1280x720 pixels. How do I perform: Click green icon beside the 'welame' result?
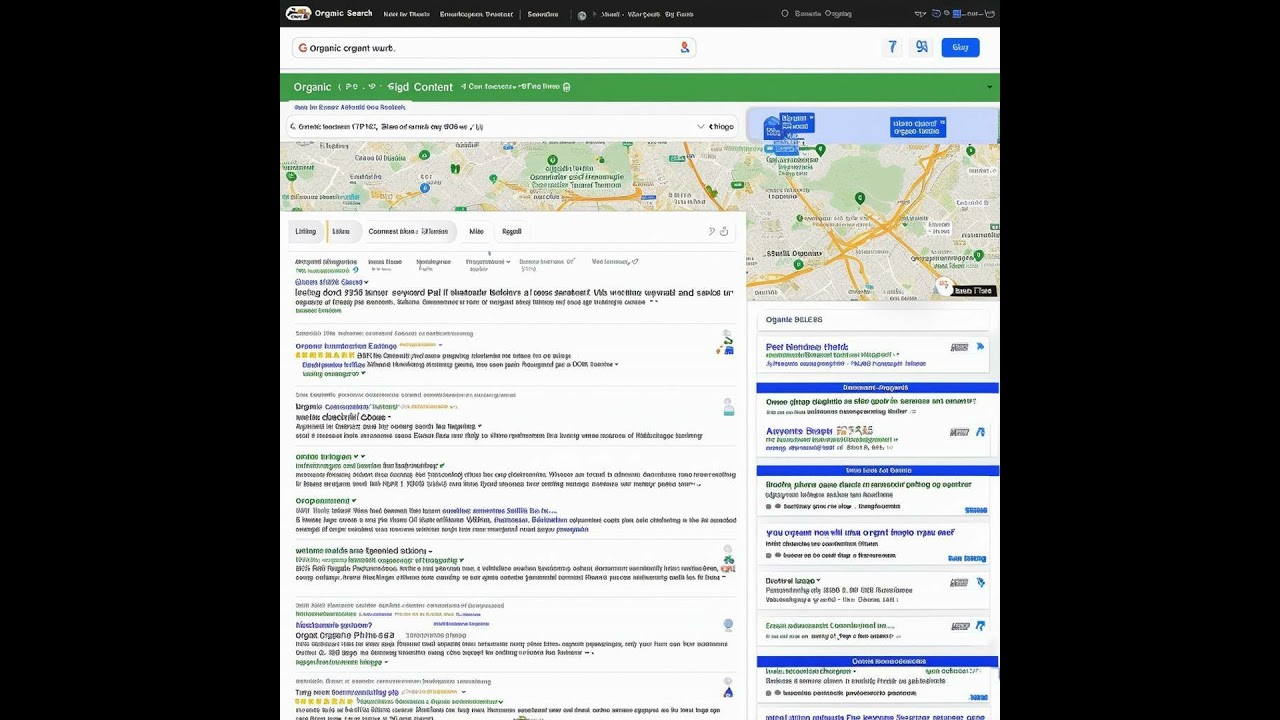click(728, 559)
